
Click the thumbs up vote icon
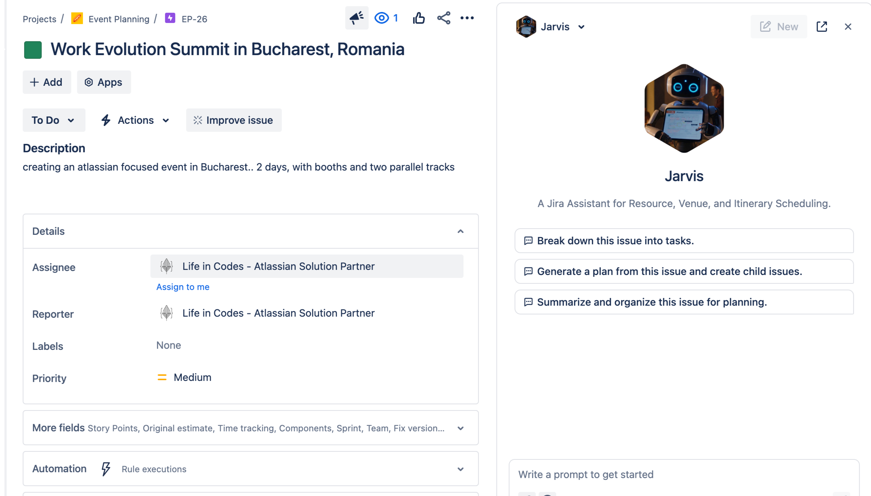(x=419, y=18)
